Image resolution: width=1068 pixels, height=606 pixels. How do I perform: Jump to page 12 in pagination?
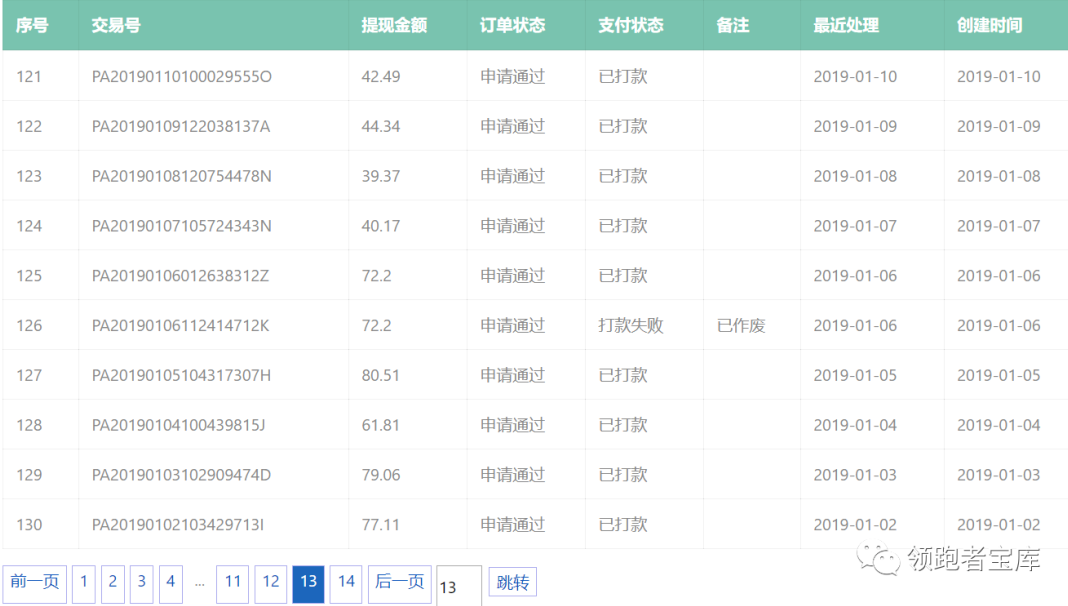pos(271,583)
